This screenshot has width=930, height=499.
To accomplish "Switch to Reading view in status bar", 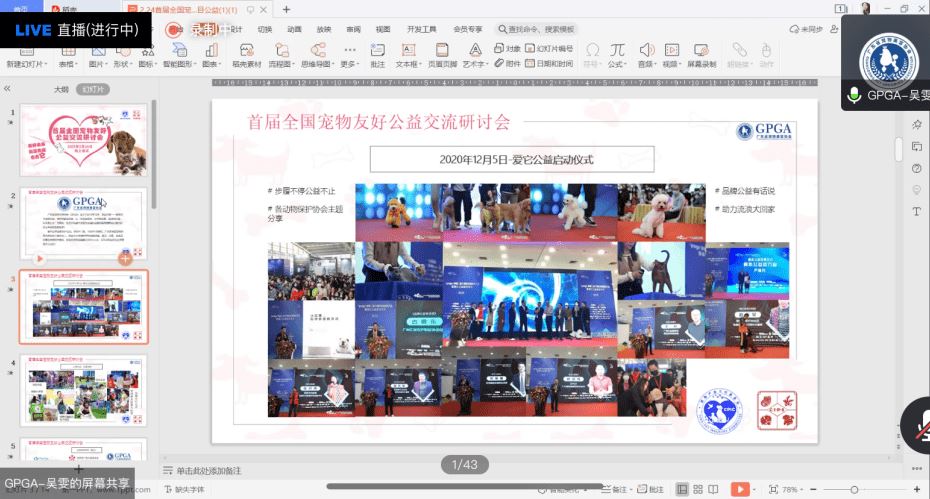I will [714, 489].
